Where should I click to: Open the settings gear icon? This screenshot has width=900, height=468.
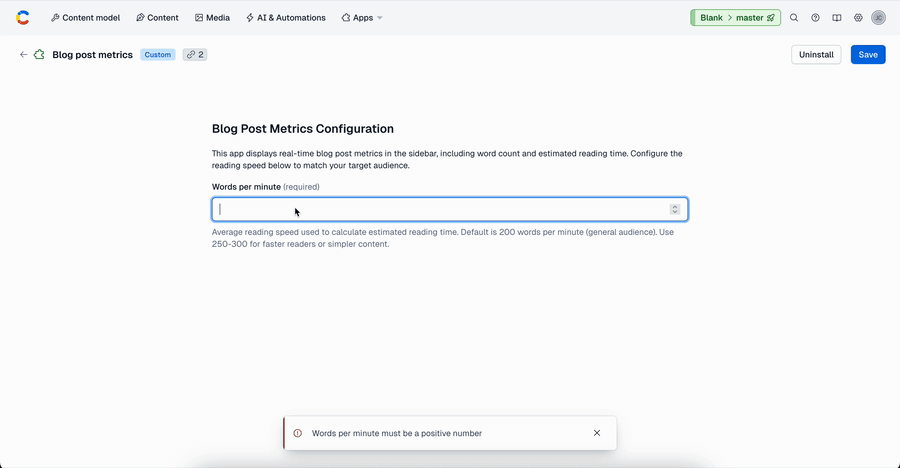coord(858,18)
